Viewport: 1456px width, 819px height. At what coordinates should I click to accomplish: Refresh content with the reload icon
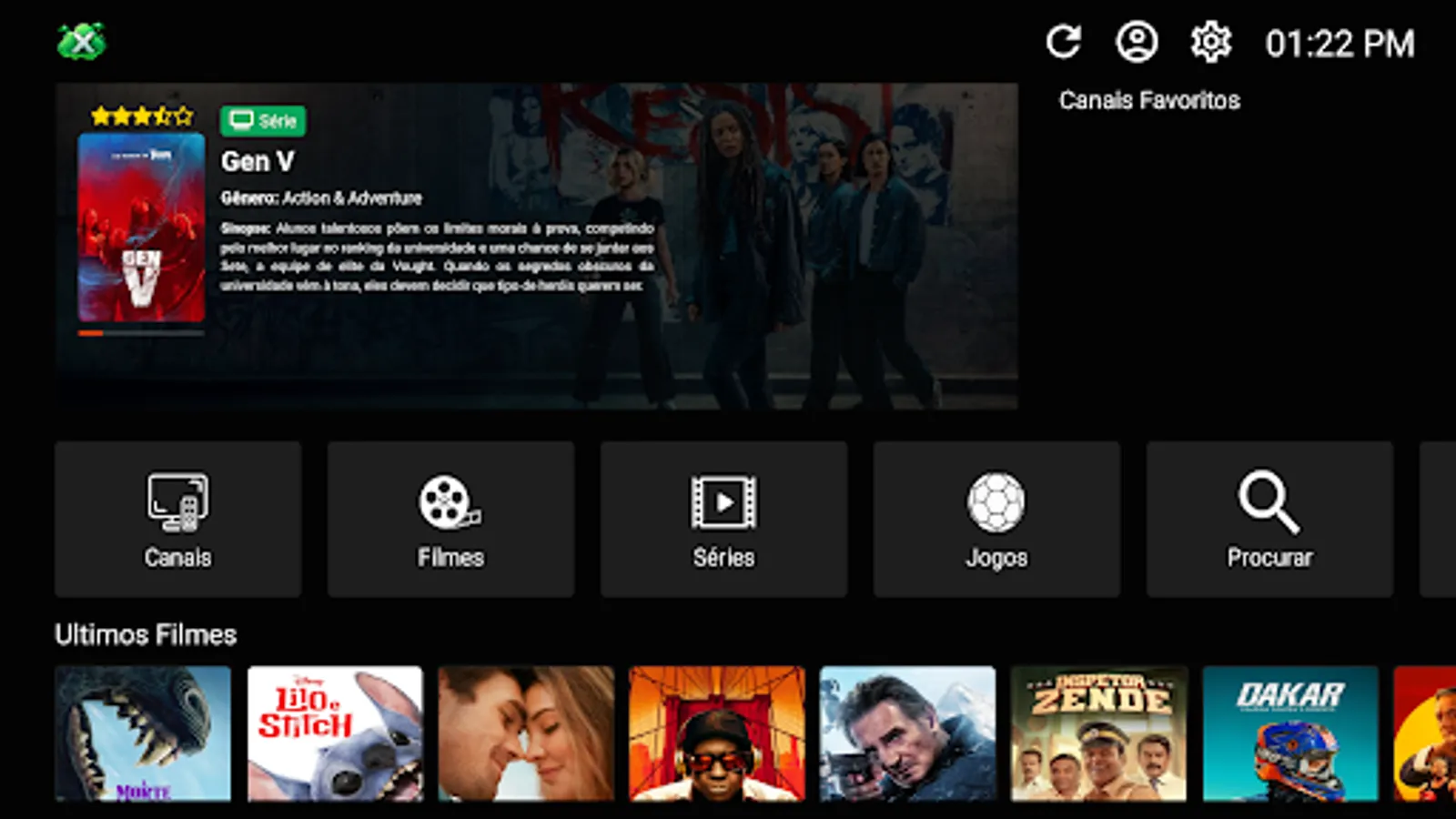coord(1063,42)
